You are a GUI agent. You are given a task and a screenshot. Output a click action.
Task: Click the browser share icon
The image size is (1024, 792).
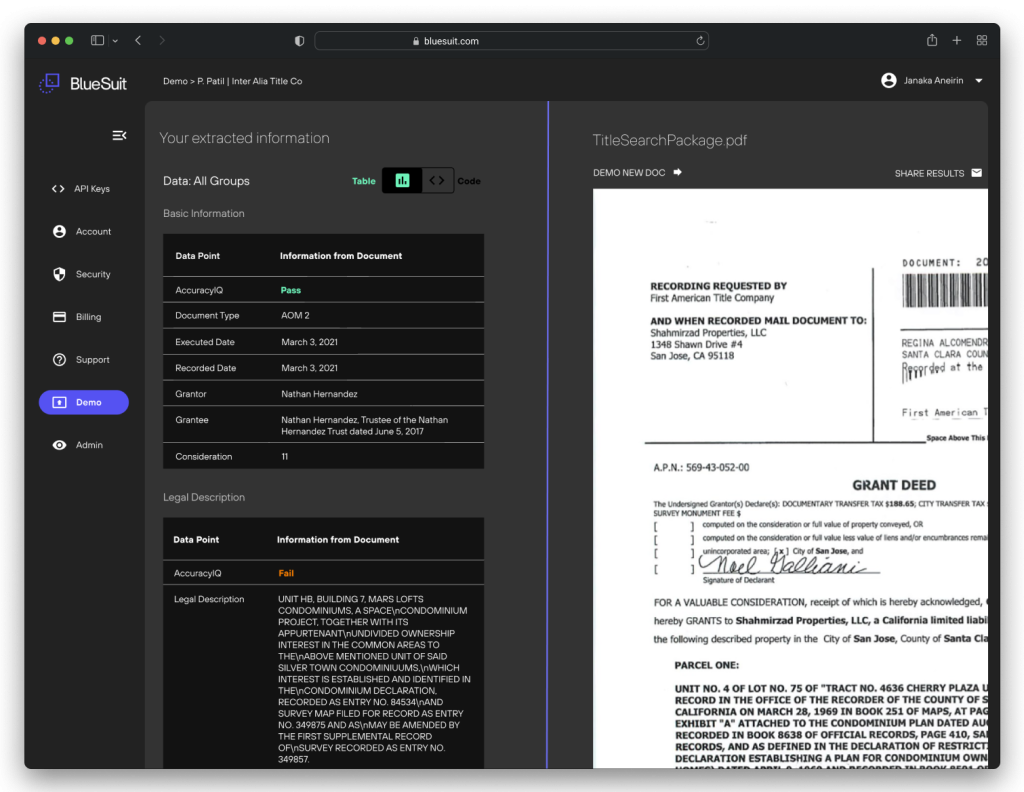point(932,40)
